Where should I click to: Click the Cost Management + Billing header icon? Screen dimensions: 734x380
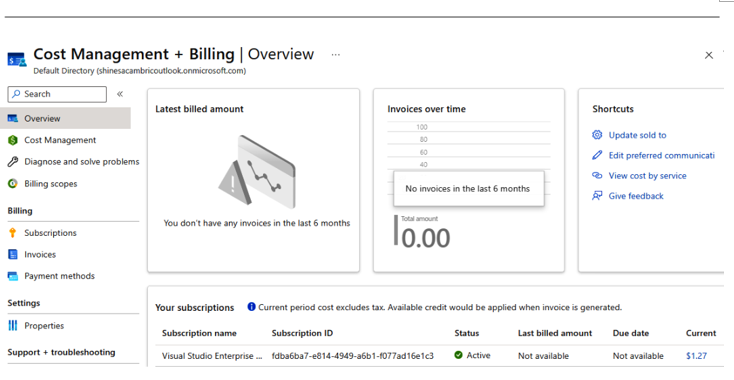point(17,59)
